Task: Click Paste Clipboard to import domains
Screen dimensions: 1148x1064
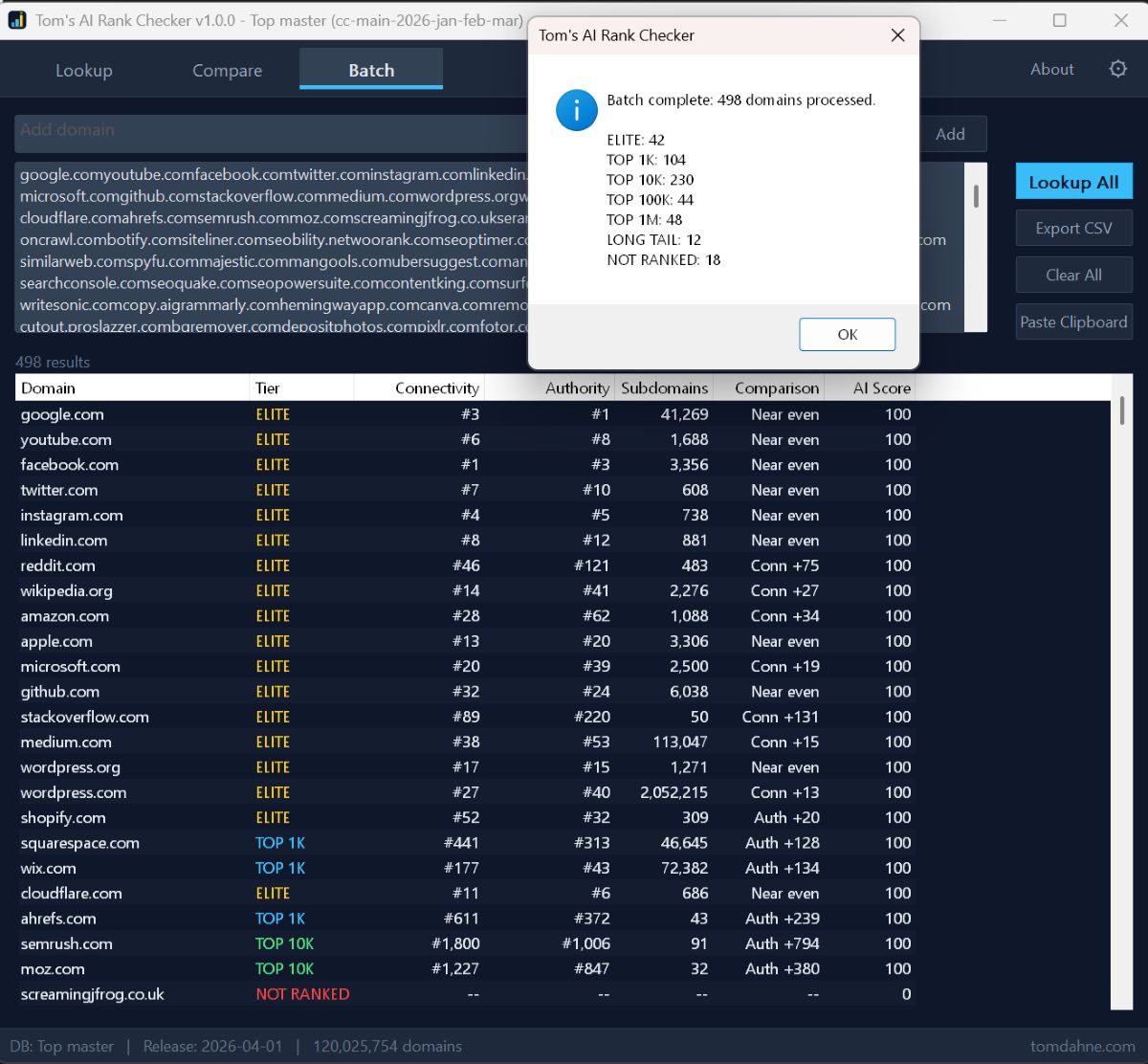Action: [1073, 321]
